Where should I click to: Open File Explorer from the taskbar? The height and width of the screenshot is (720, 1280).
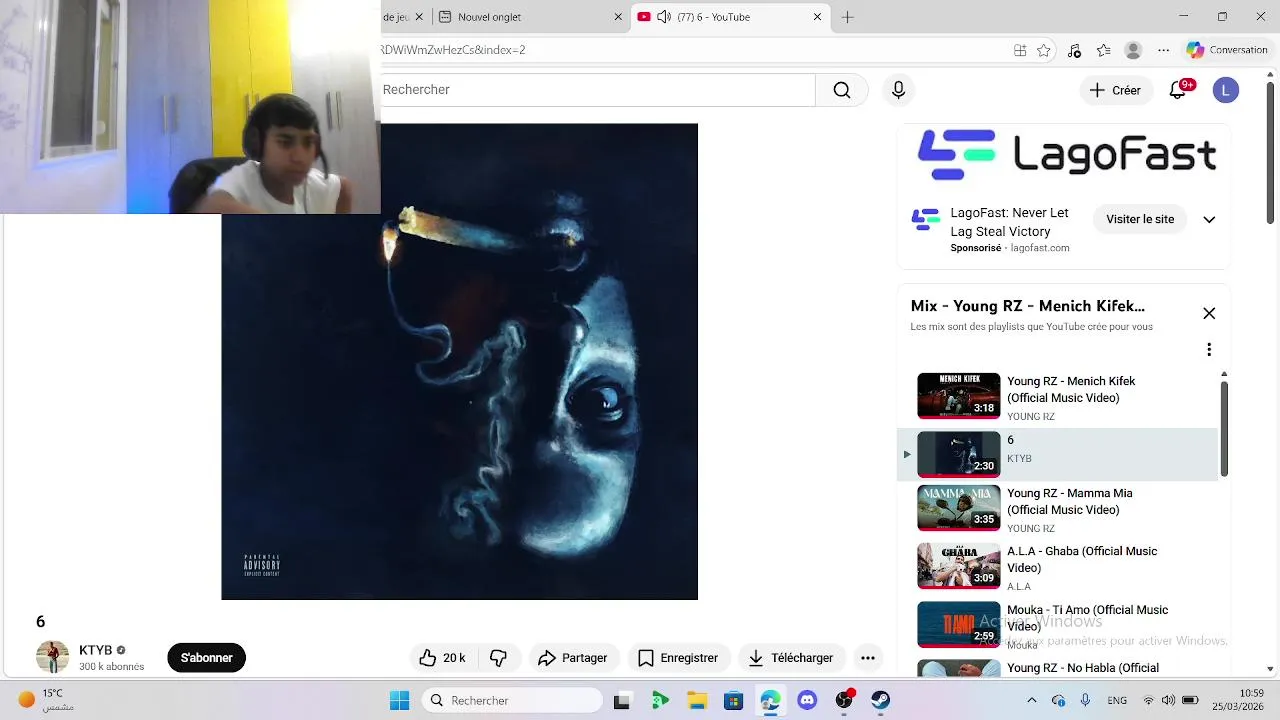(696, 700)
